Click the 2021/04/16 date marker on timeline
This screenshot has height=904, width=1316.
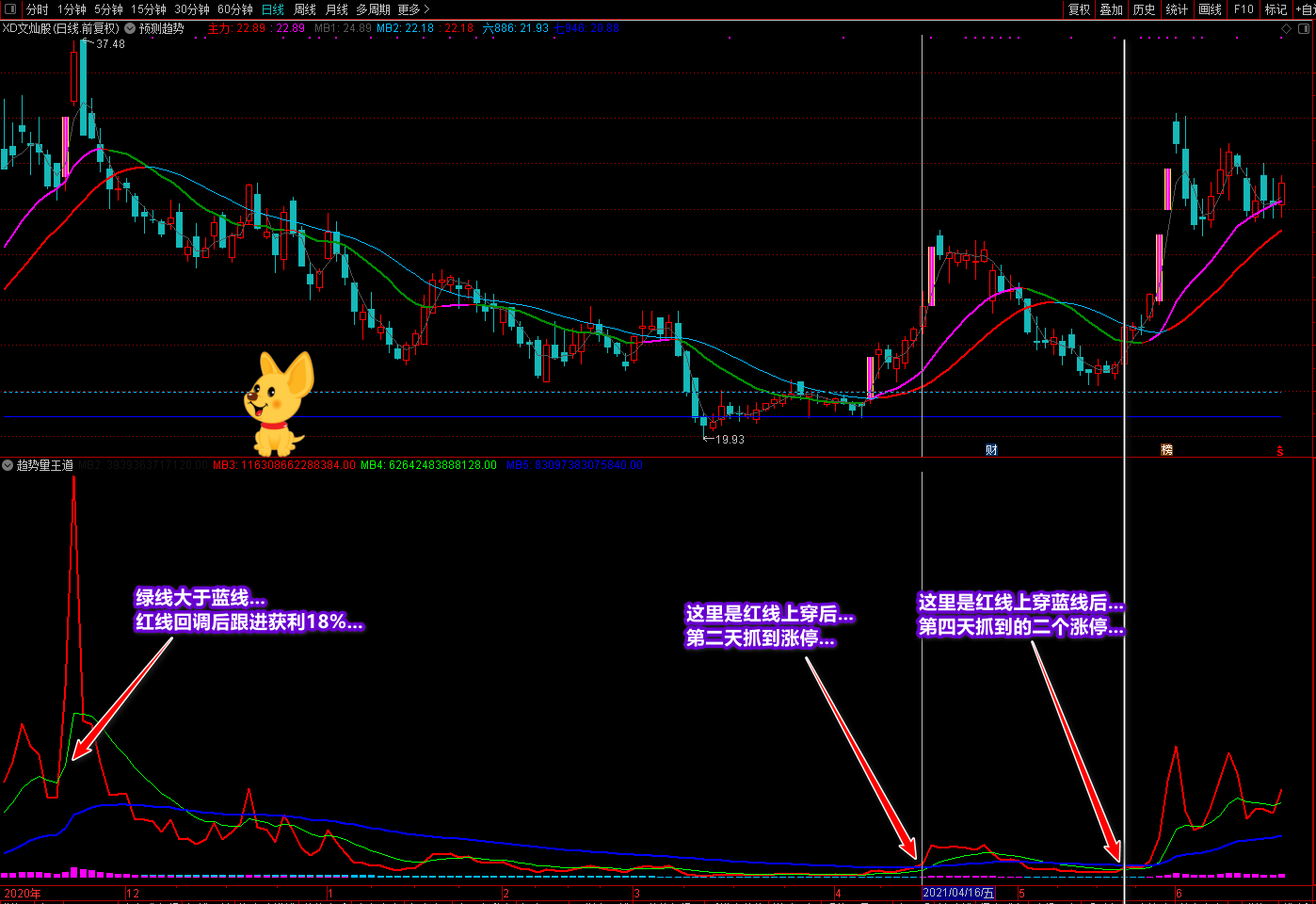pos(957,893)
